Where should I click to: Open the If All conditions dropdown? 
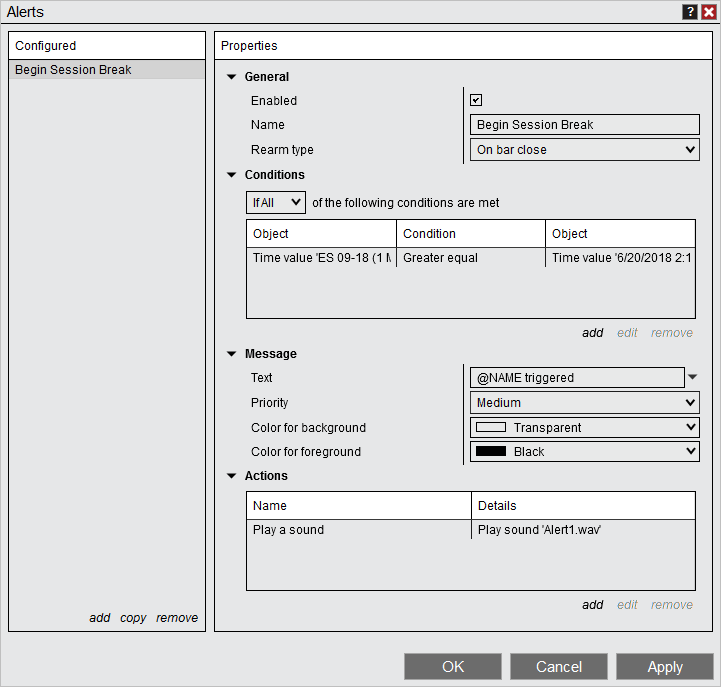click(x=276, y=202)
